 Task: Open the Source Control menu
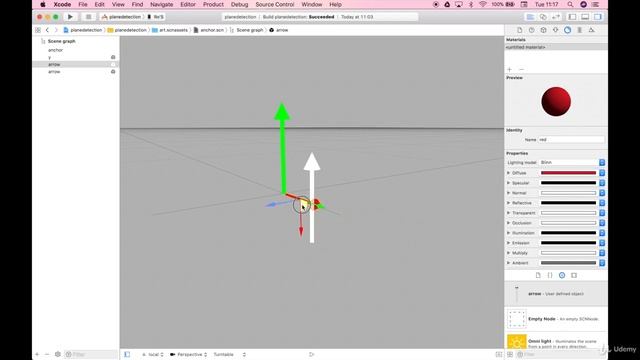[x=275, y=4]
